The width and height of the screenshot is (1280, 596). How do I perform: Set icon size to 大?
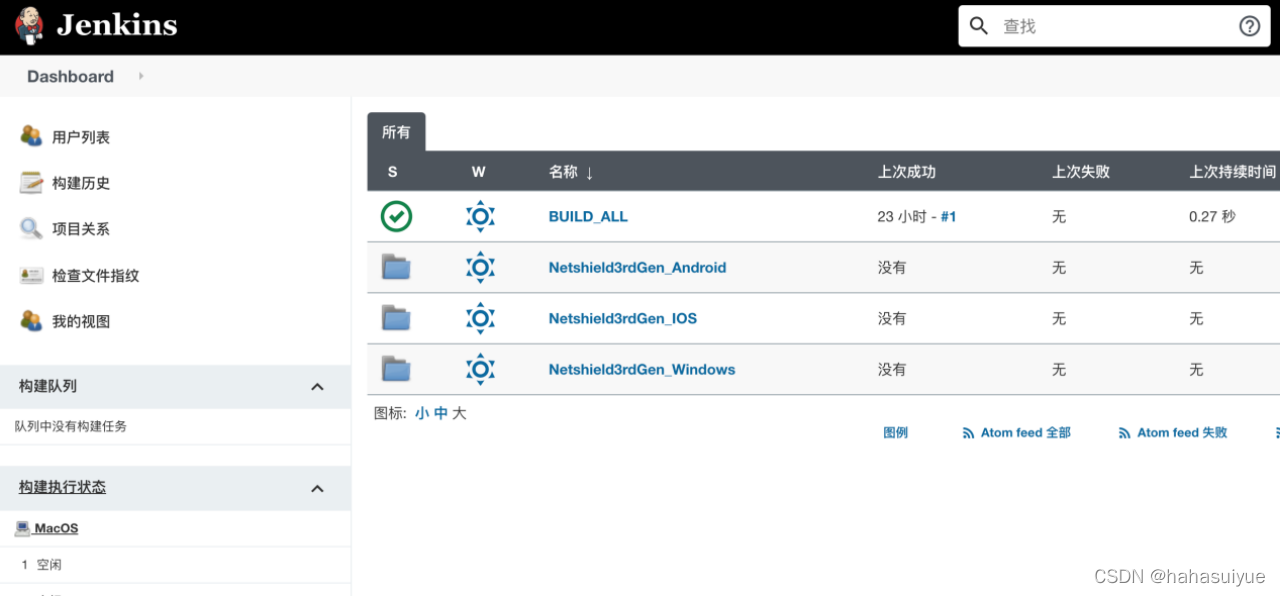459,413
